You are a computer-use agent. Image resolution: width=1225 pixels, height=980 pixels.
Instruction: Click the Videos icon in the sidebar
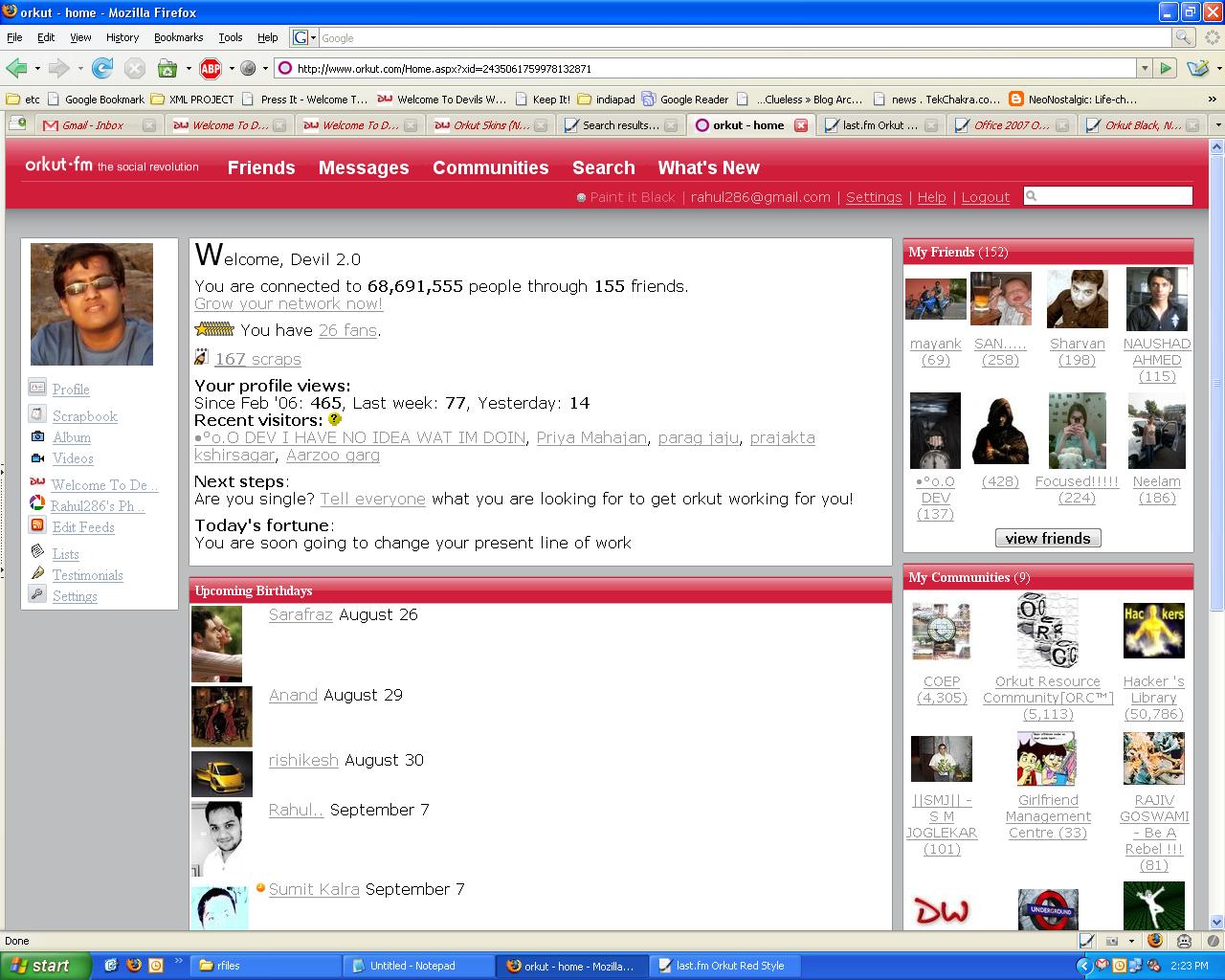point(37,458)
